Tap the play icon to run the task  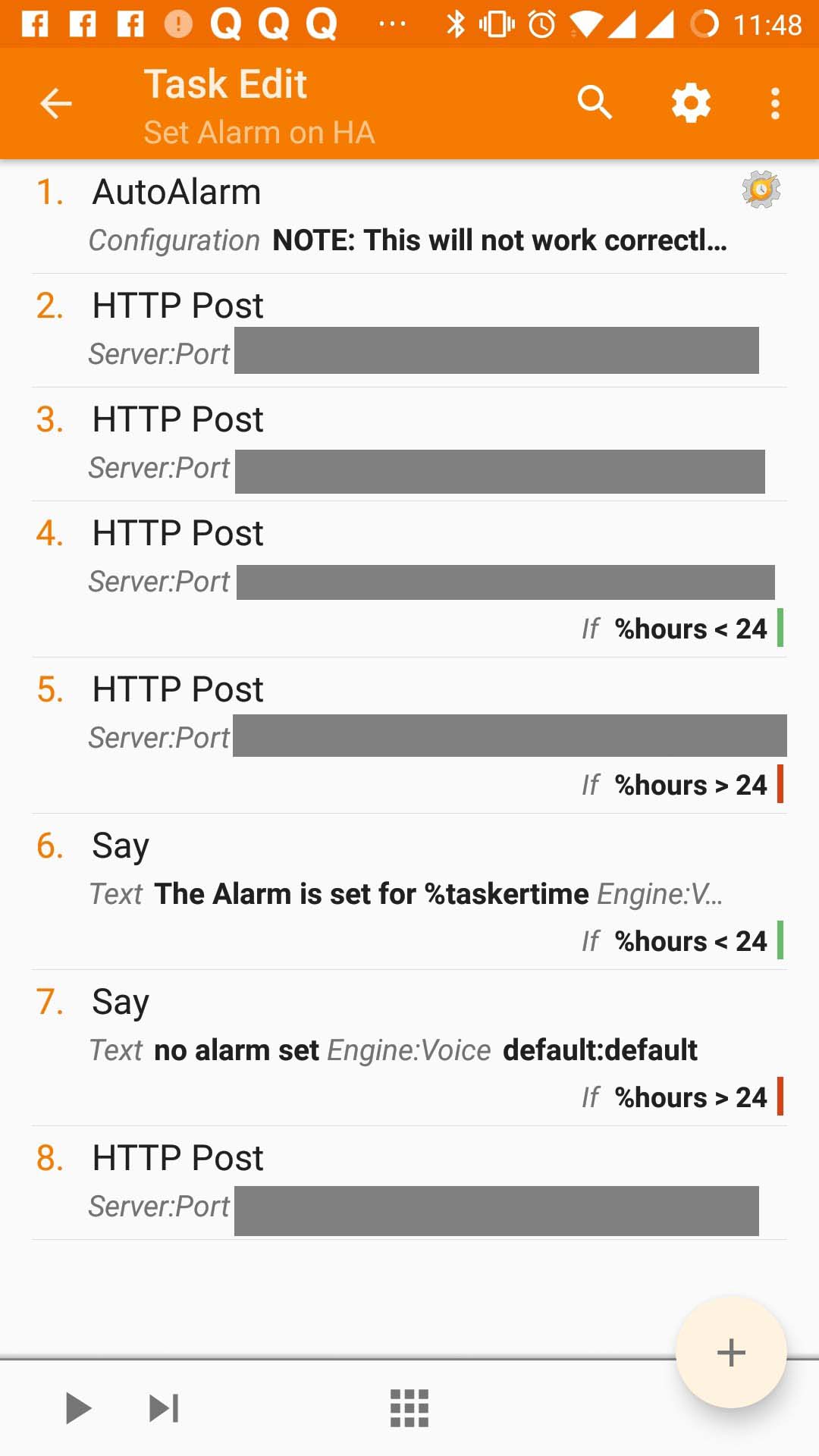click(x=80, y=1407)
